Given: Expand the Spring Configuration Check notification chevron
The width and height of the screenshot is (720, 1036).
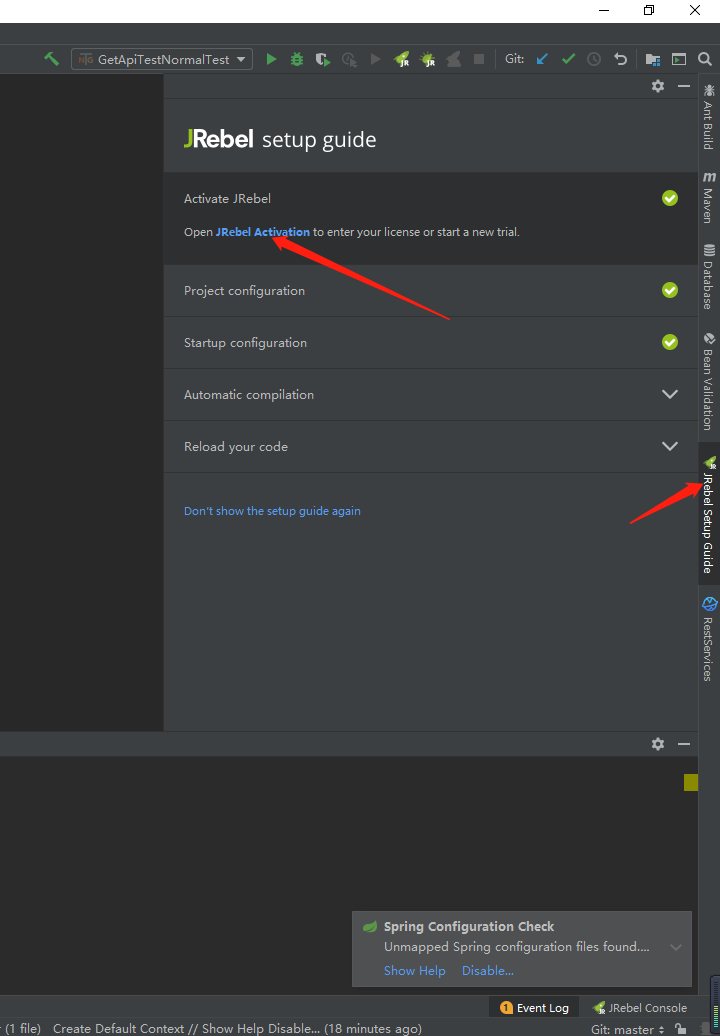Looking at the screenshot, I should pyautogui.click(x=676, y=947).
